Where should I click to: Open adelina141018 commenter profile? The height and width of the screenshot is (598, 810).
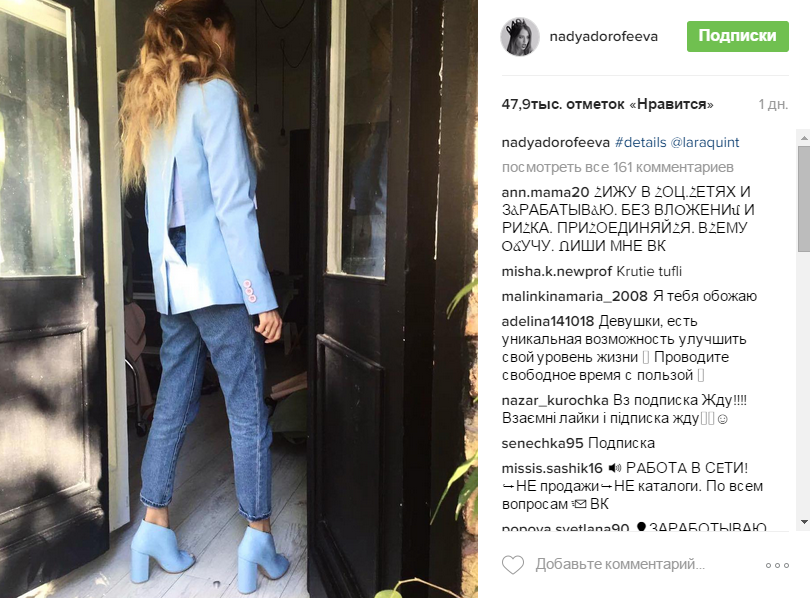click(548, 321)
